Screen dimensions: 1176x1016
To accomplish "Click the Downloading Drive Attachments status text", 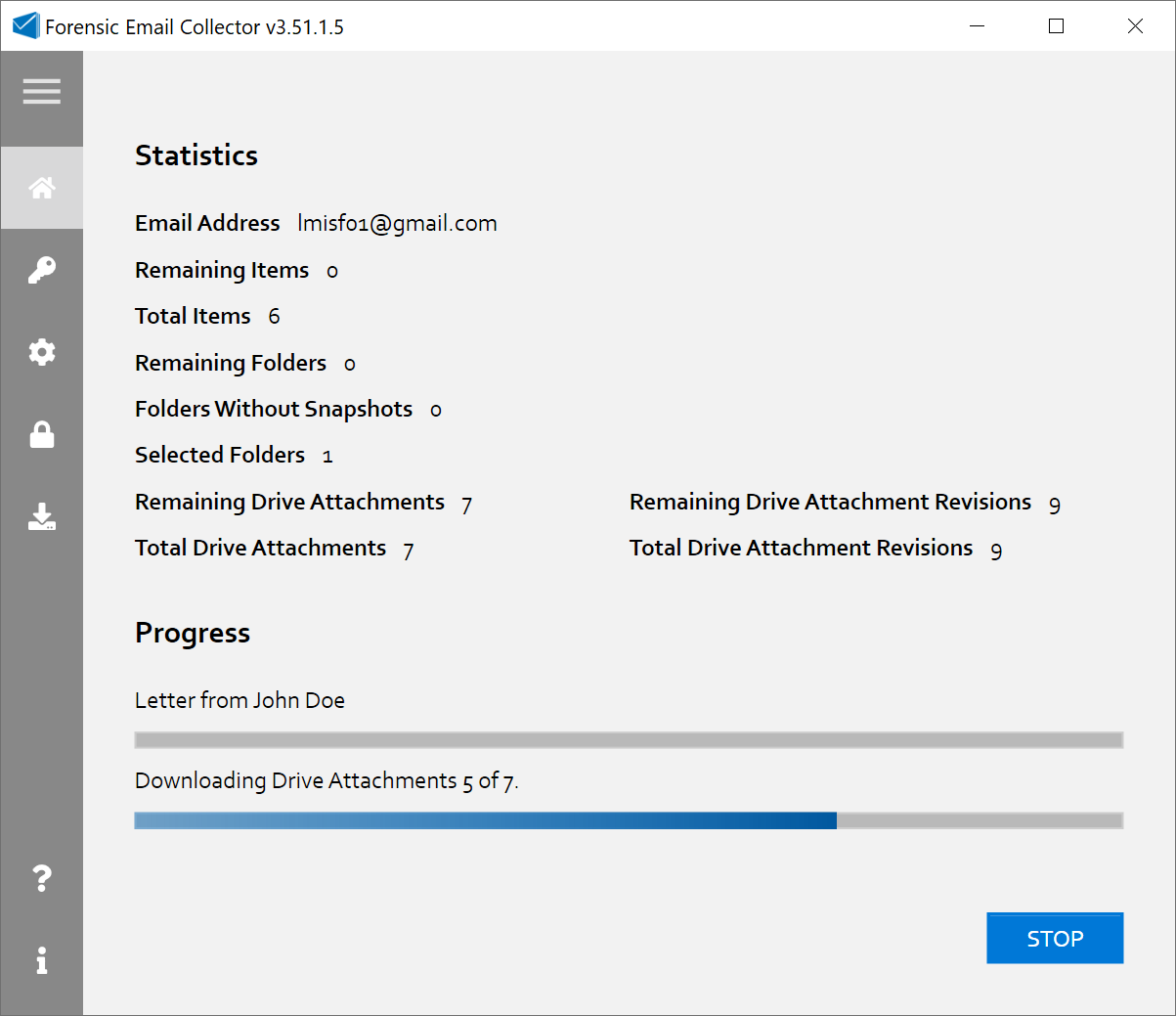I will (326, 781).
